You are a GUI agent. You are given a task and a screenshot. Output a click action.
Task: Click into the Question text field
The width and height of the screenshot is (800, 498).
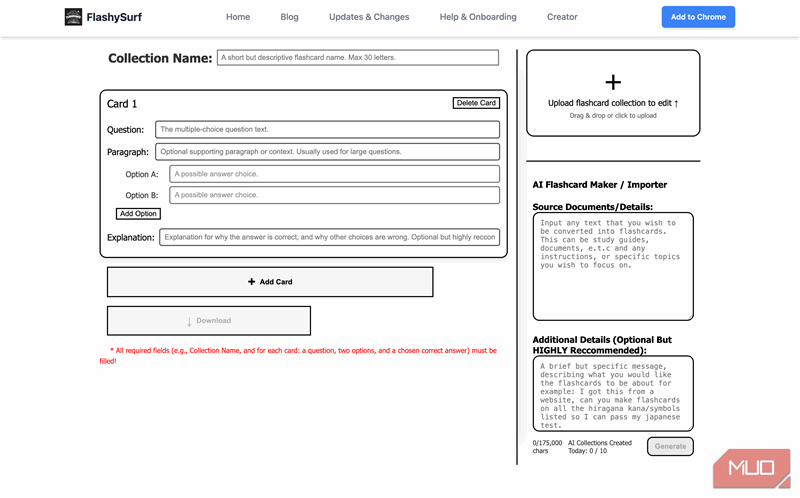(x=327, y=130)
